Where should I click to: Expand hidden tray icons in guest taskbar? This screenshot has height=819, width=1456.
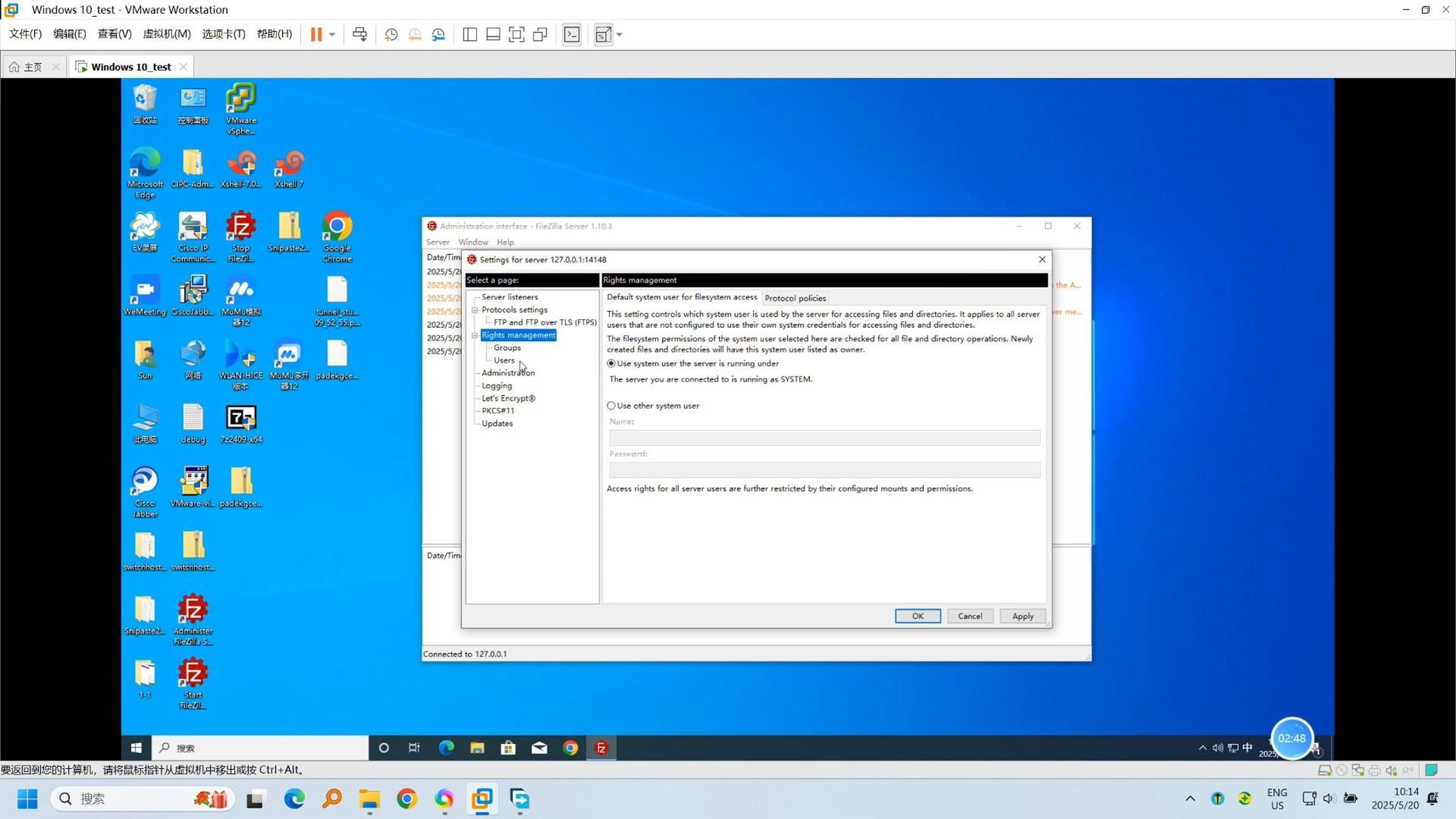click(x=1202, y=748)
